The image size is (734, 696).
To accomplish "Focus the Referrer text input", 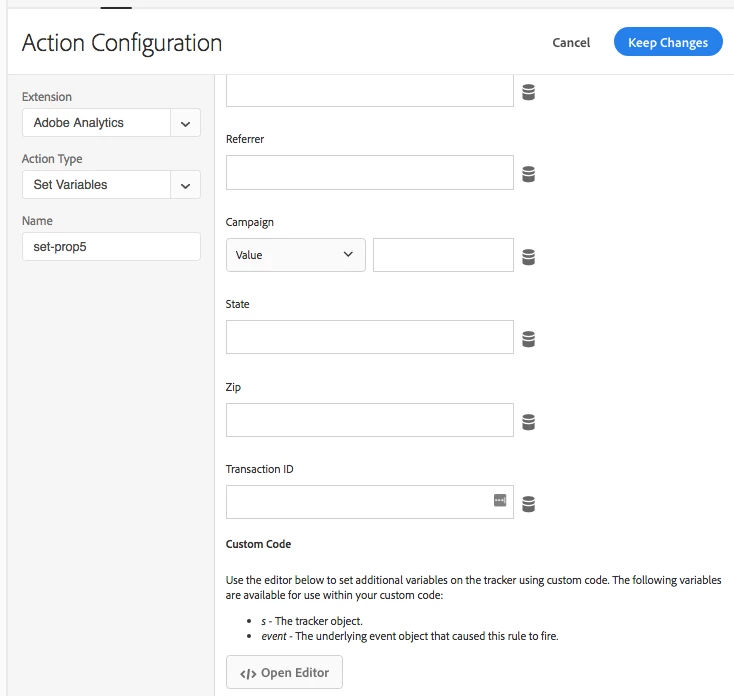I will pyautogui.click(x=369, y=173).
